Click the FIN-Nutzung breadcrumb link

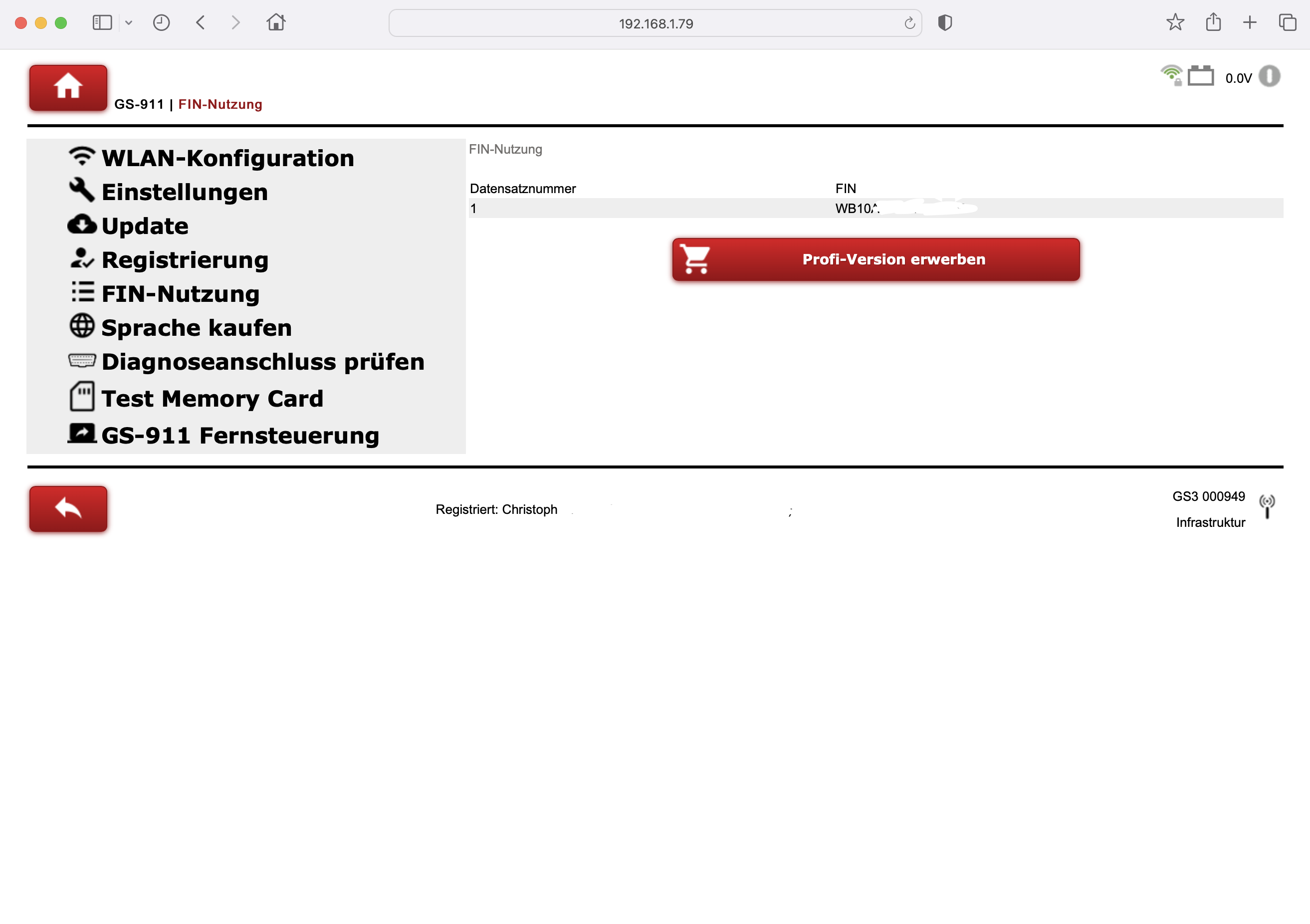click(x=220, y=104)
